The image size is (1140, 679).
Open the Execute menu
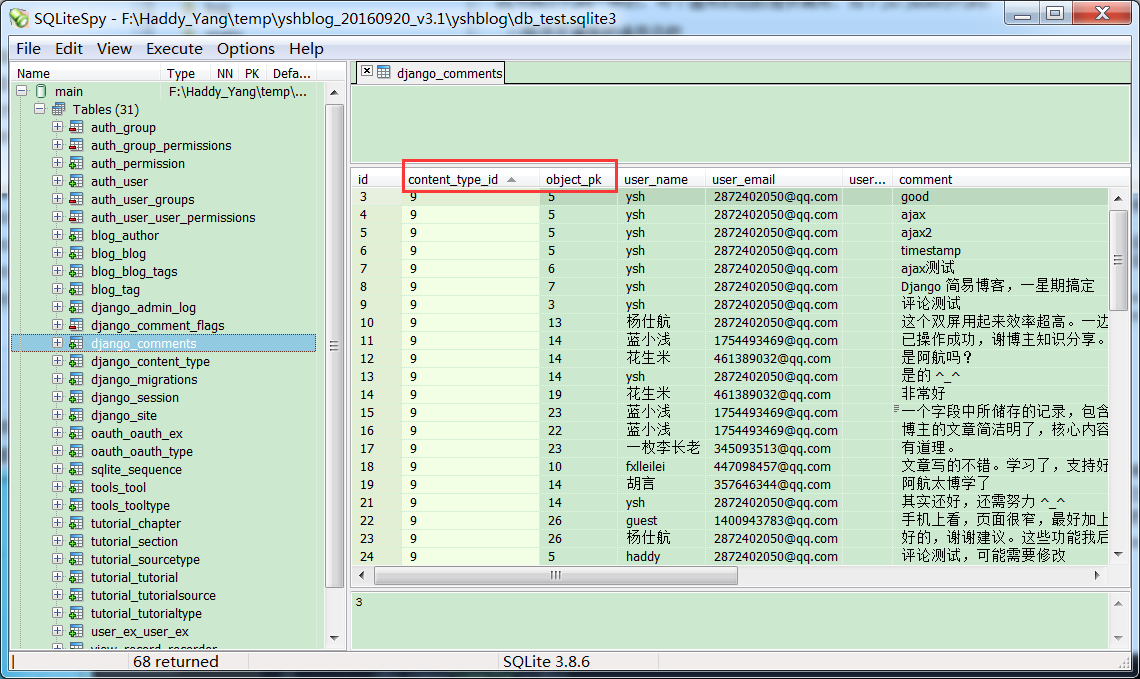pos(174,48)
